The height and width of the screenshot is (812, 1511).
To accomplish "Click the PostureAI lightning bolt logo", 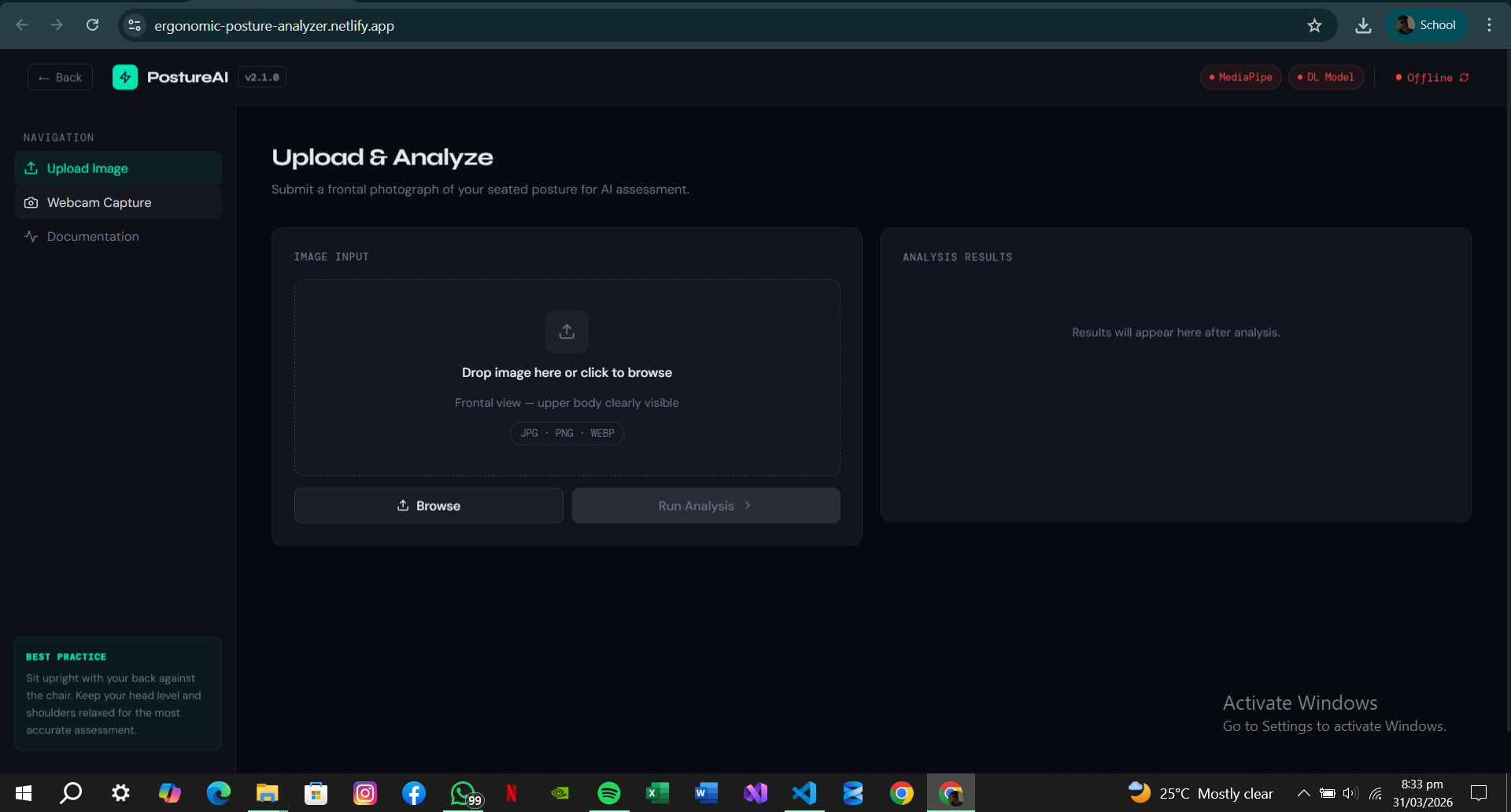I will (125, 77).
